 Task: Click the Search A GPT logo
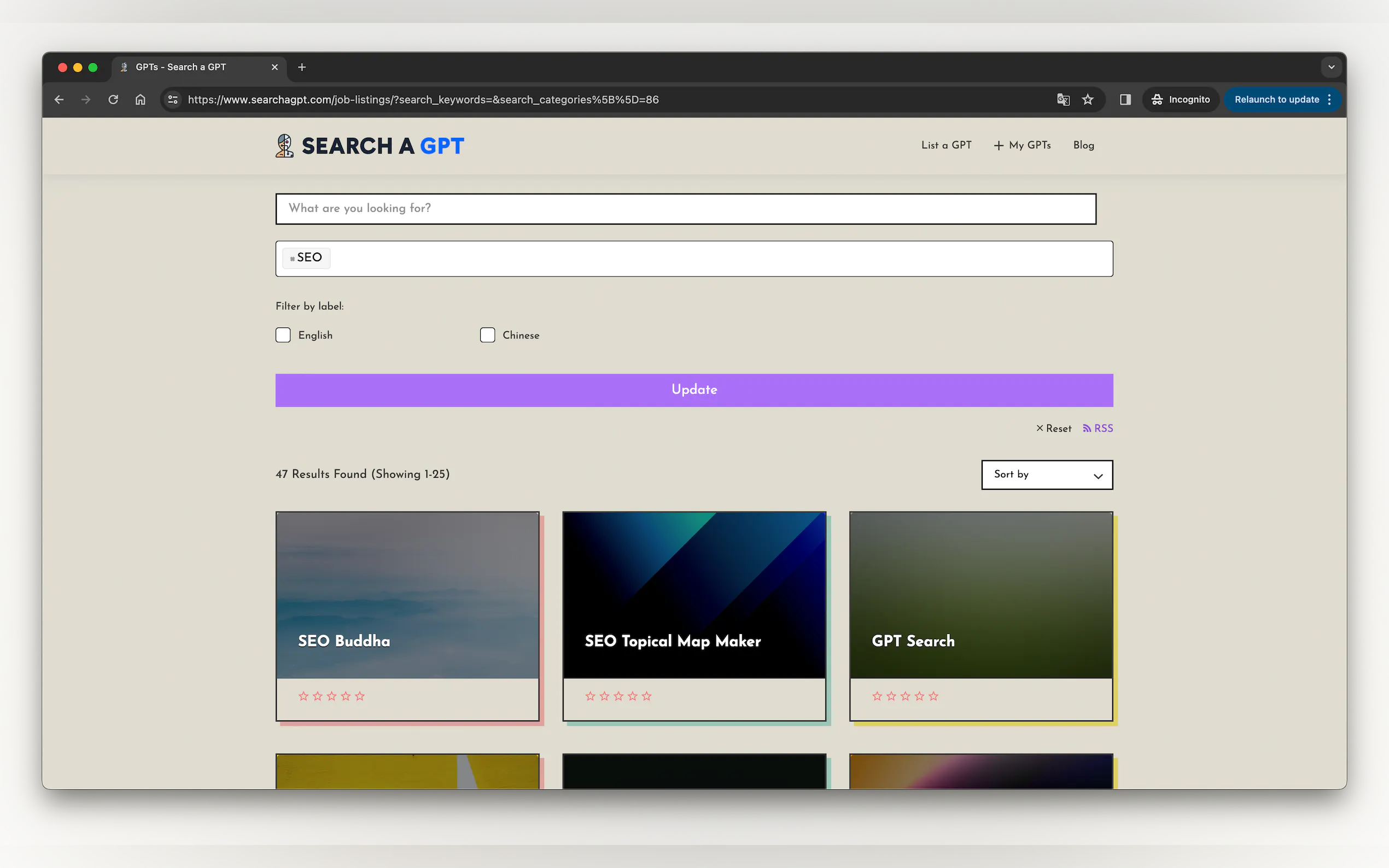(370, 146)
